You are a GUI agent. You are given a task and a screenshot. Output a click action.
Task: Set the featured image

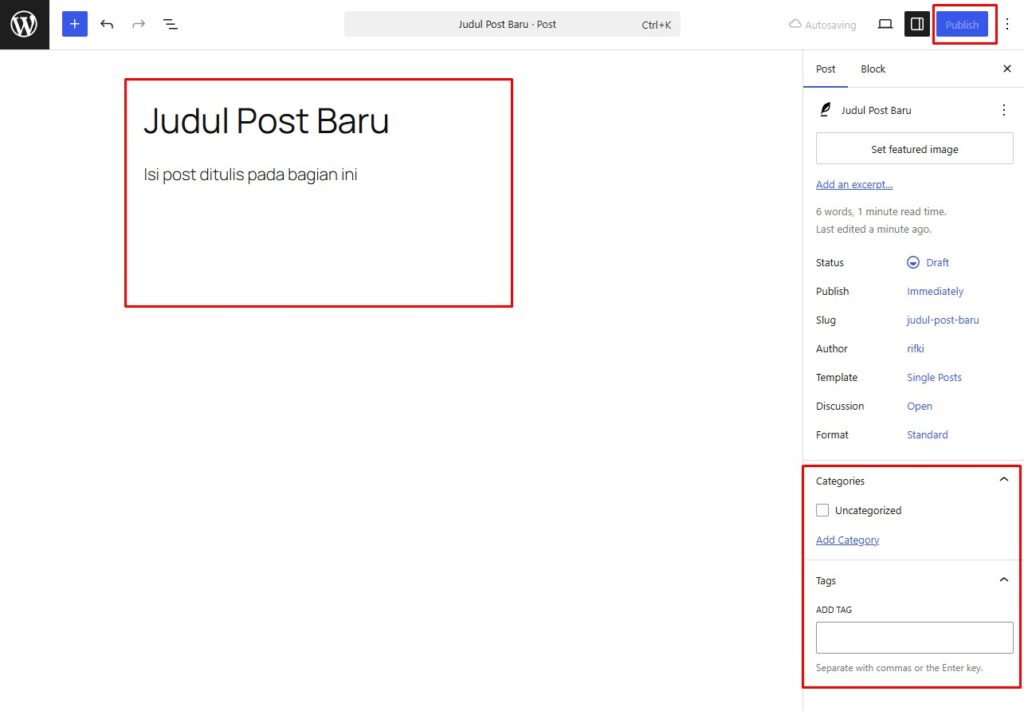(x=914, y=149)
